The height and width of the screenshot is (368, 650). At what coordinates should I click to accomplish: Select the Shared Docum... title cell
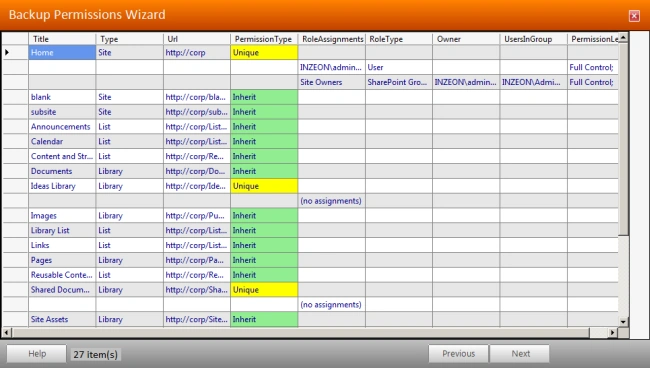[62, 290]
